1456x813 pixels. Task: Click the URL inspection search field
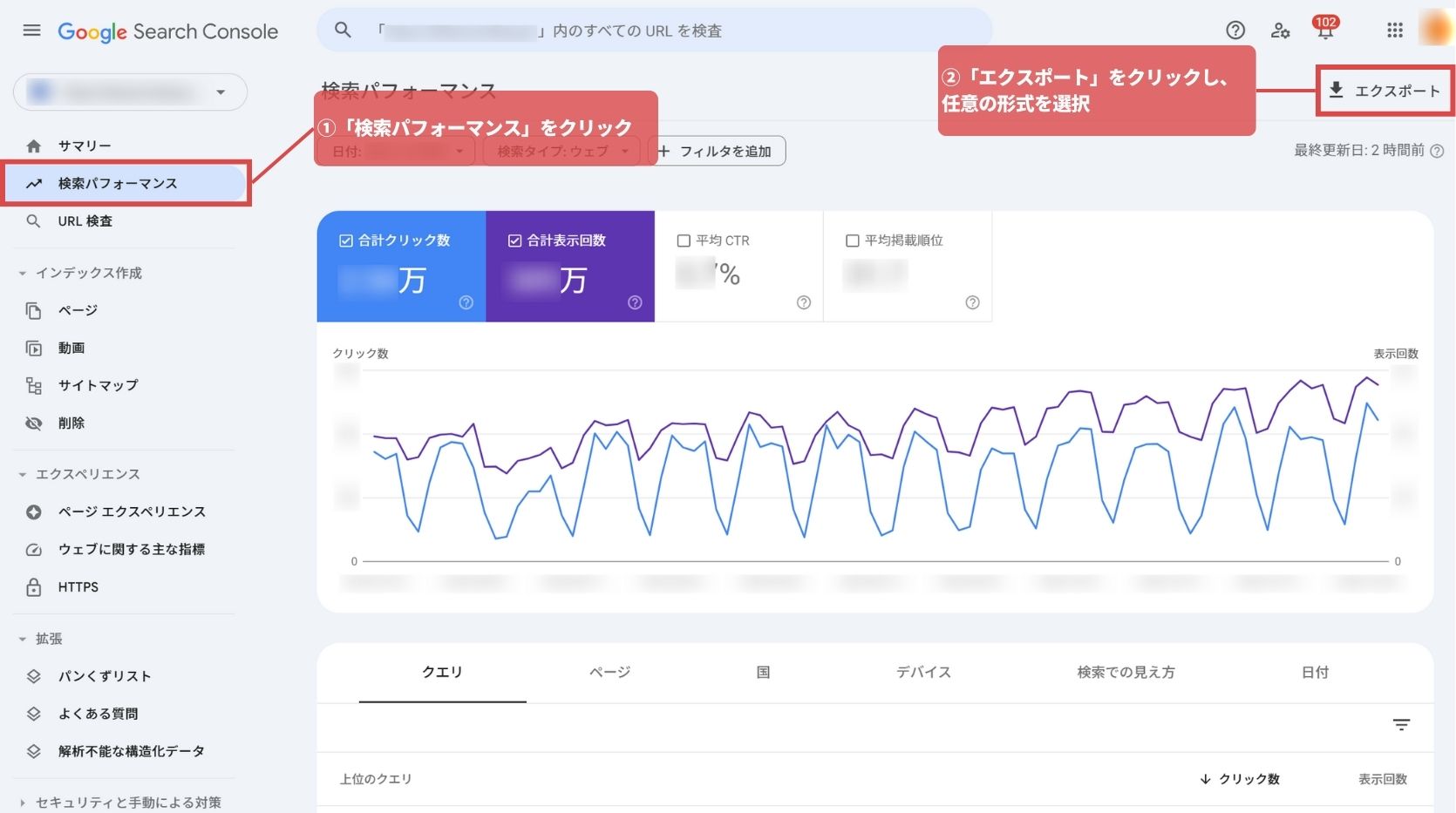(655, 30)
